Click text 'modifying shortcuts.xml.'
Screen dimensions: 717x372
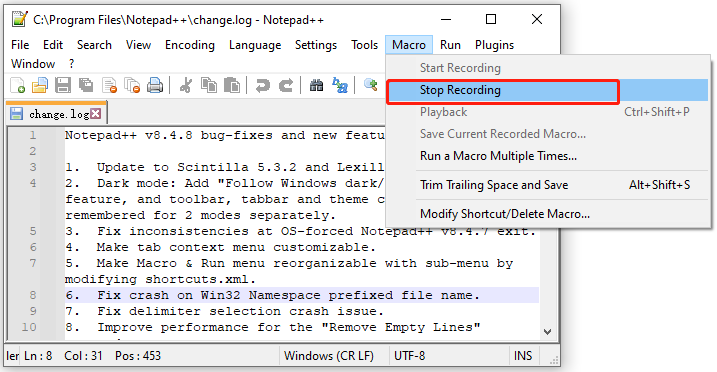tap(161, 279)
